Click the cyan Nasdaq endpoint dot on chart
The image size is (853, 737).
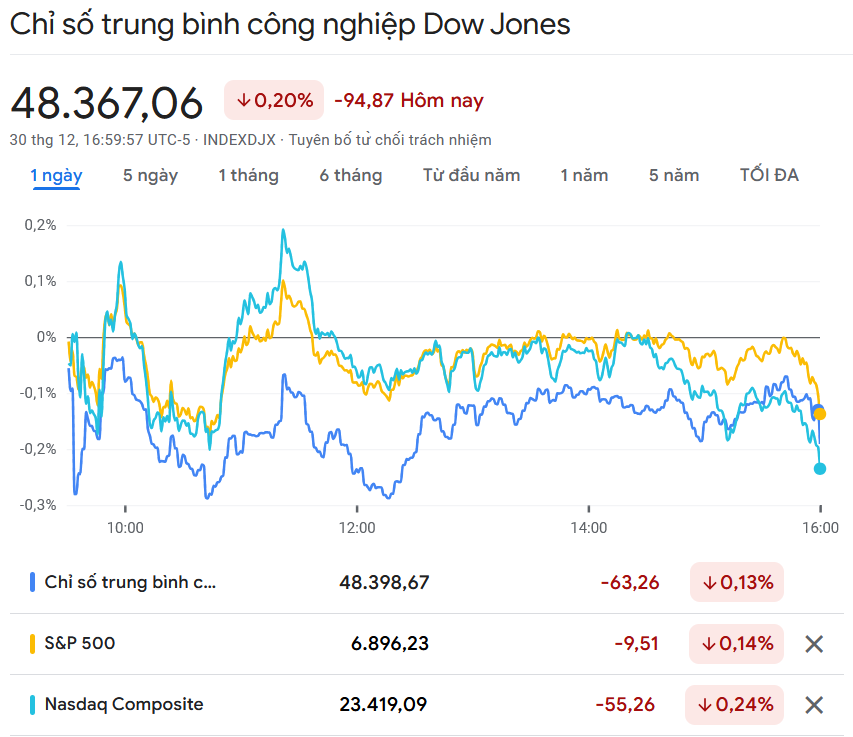click(x=820, y=468)
